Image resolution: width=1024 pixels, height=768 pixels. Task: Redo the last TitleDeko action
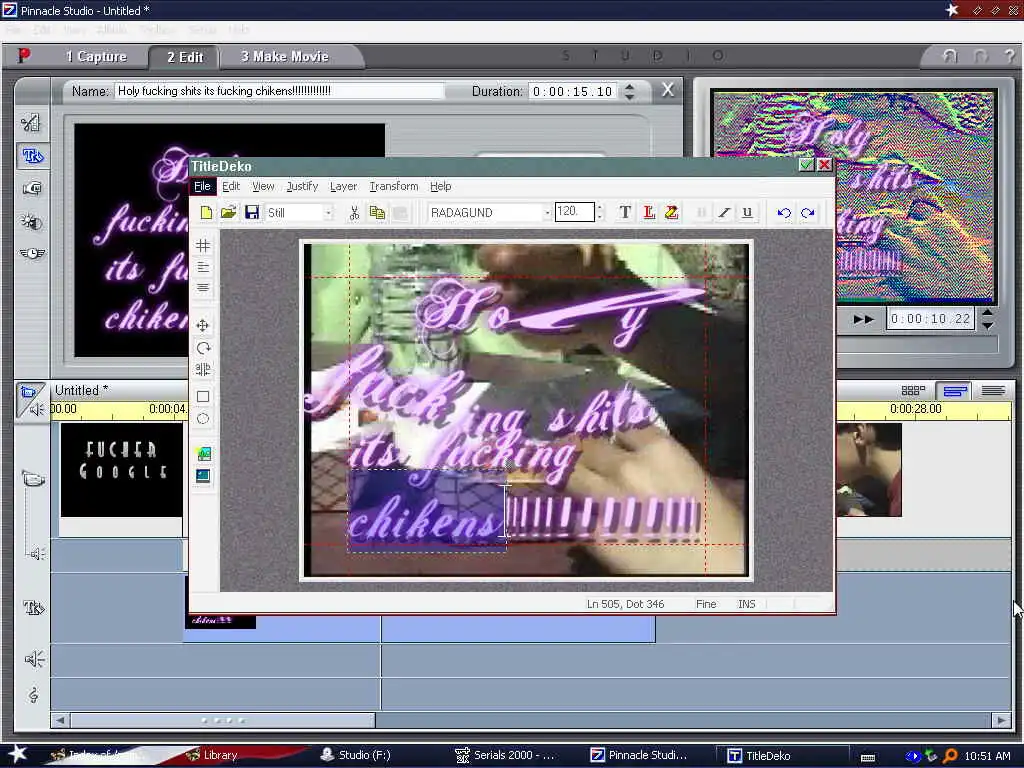[808, 212]
